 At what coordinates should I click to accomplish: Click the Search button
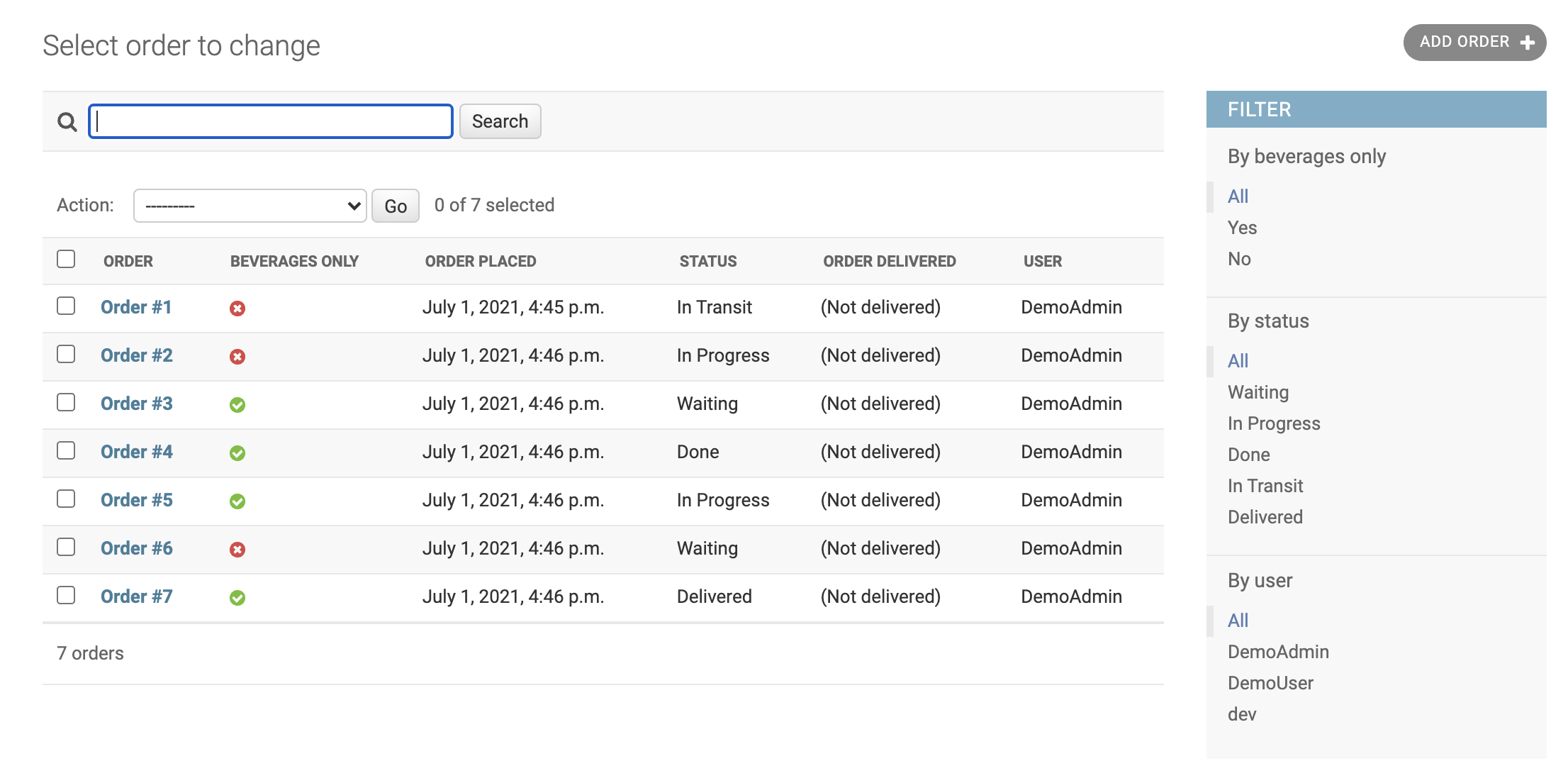tap(500, 121)
